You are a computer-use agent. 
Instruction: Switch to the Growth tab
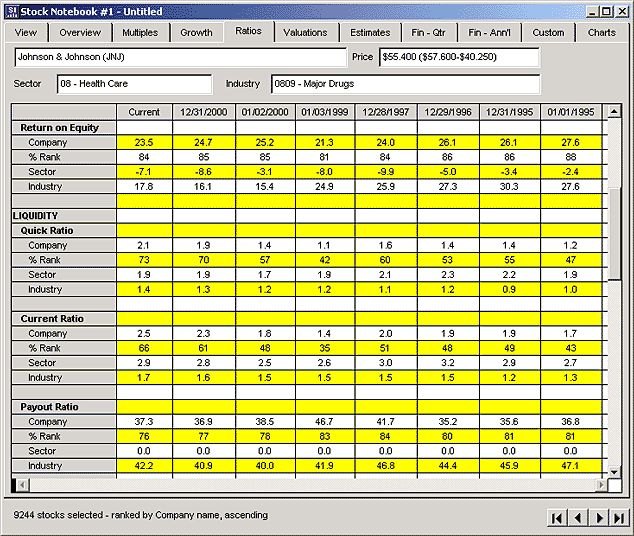pyautogui.click(x=196, y=32)
